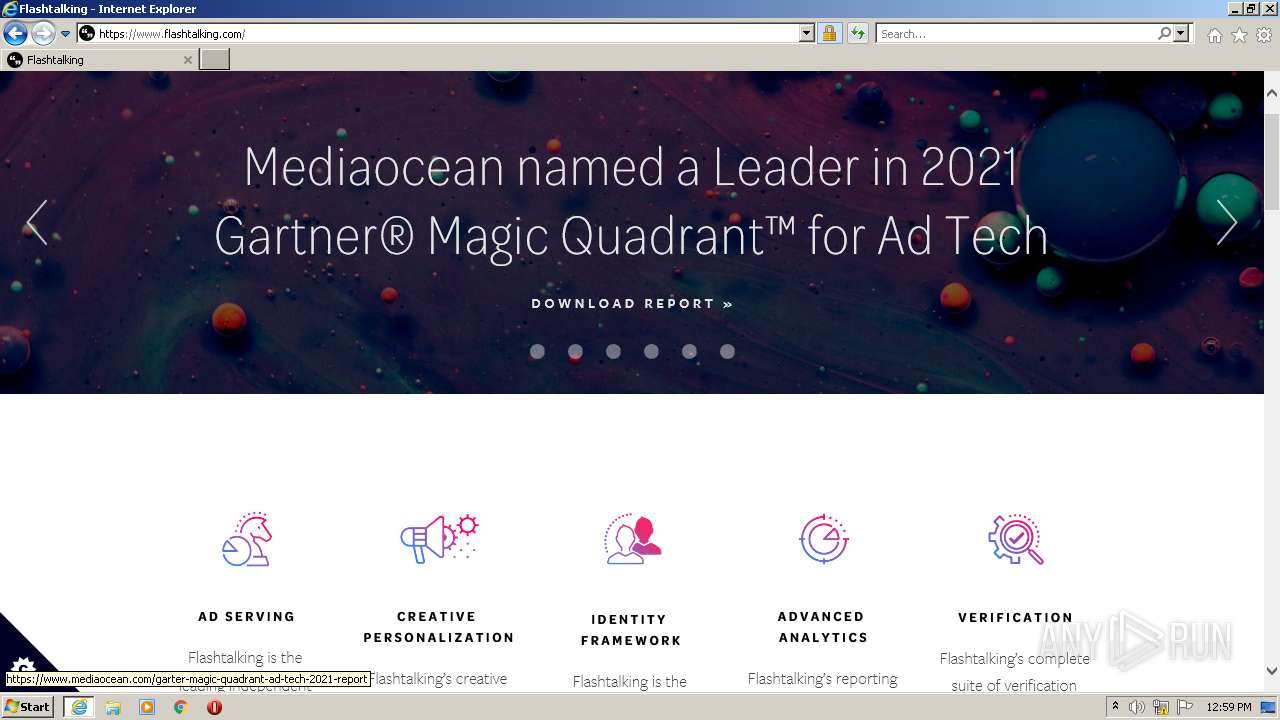Click 'Flashtalking's reporting' description text

pos(823,679)
